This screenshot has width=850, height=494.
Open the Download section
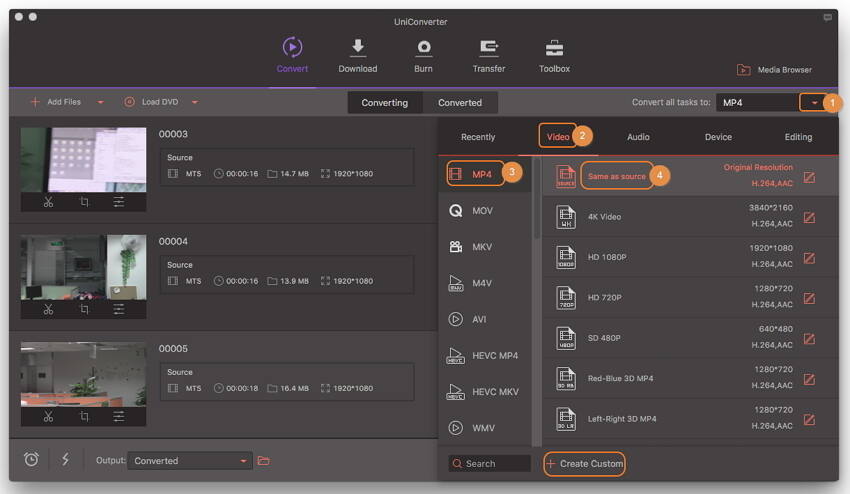point(358,55)
